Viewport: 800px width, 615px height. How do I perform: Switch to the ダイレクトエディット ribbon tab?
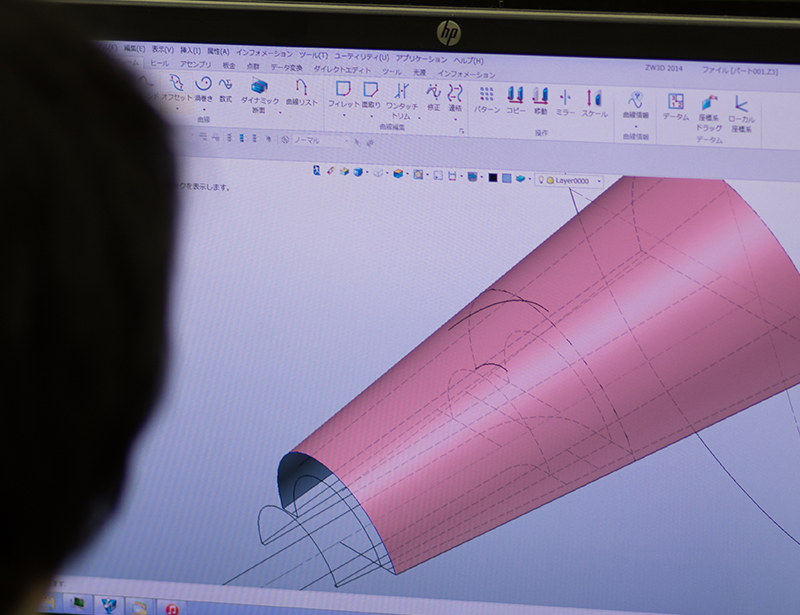342,69
